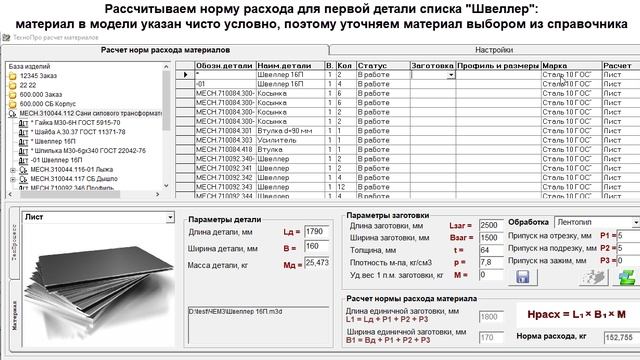This screenshot has width=640, height=360.
Task: Select the vertical Материал side tab
Action: pyautogui.click(x=15, y=315)
